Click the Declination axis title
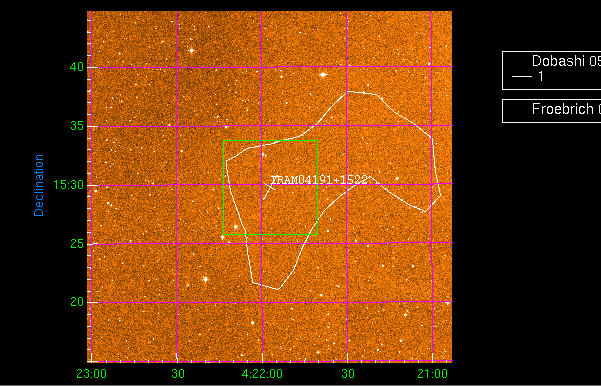 39,186
